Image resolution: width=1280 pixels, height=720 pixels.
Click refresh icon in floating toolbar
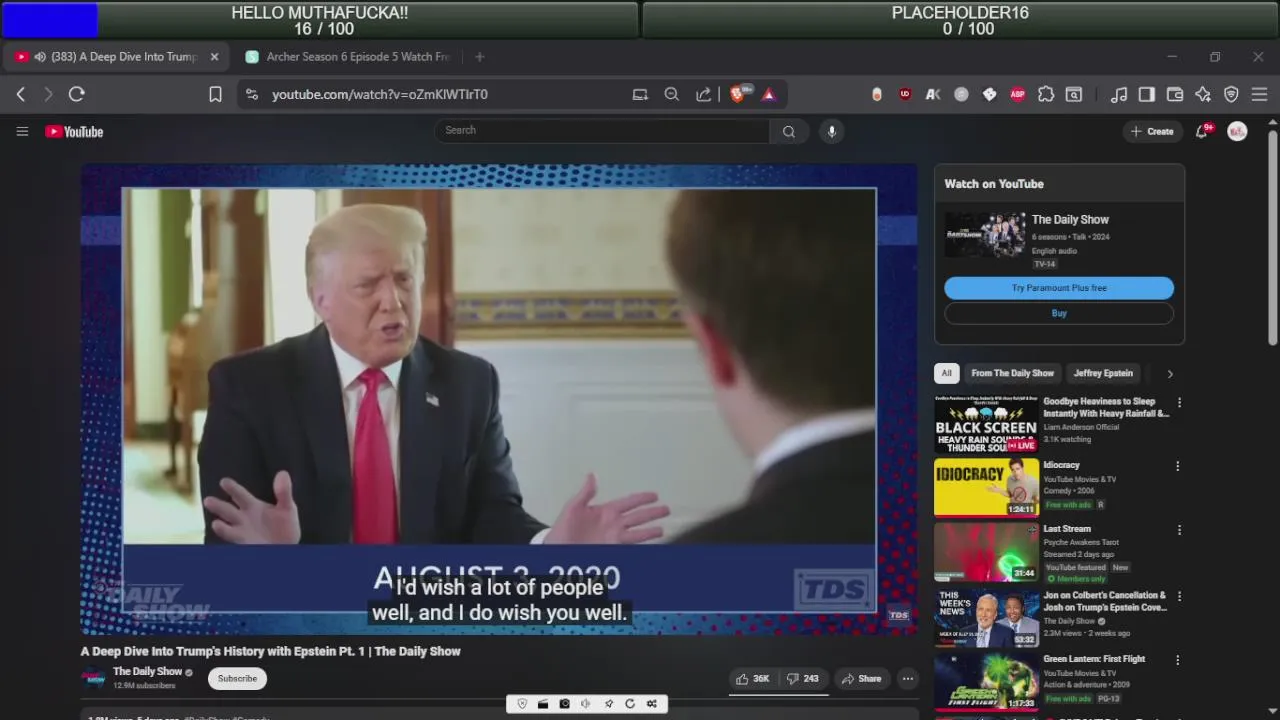click(x=630, y=704)
